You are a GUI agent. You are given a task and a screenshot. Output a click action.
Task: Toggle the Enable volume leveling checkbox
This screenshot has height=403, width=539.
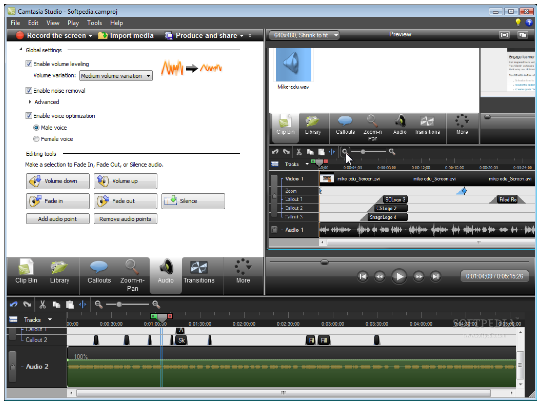pos(29,64)
